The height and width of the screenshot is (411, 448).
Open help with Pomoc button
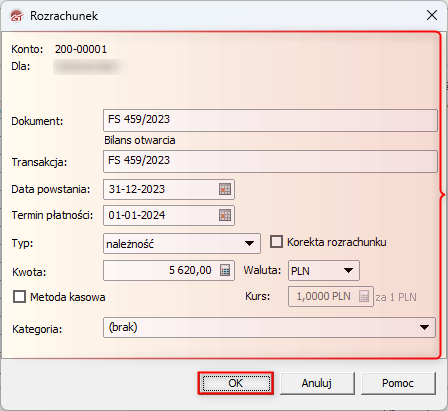click(x=398, y=383)
